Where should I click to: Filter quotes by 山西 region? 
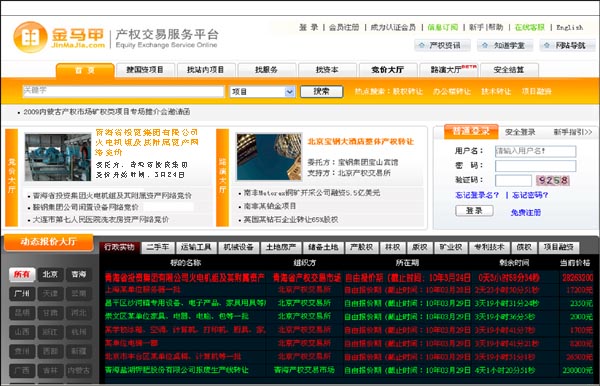click(x=22, y=332)
